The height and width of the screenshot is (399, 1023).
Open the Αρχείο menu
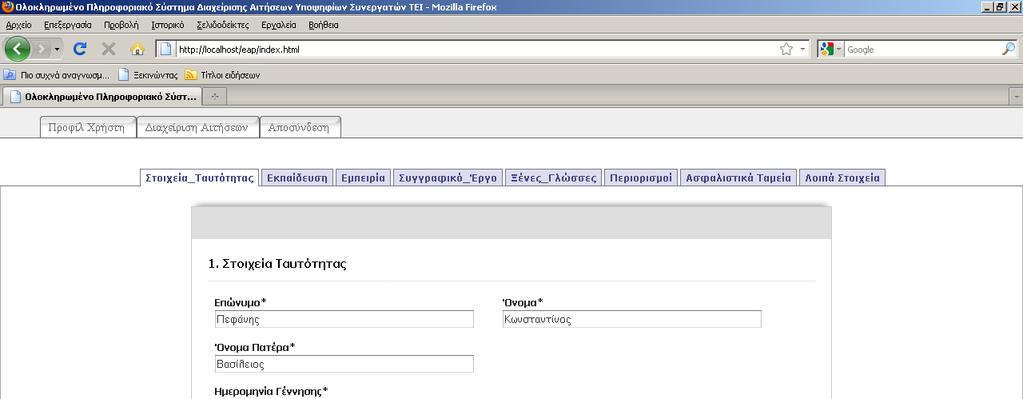pyautogui.click(x=18, y=25)
